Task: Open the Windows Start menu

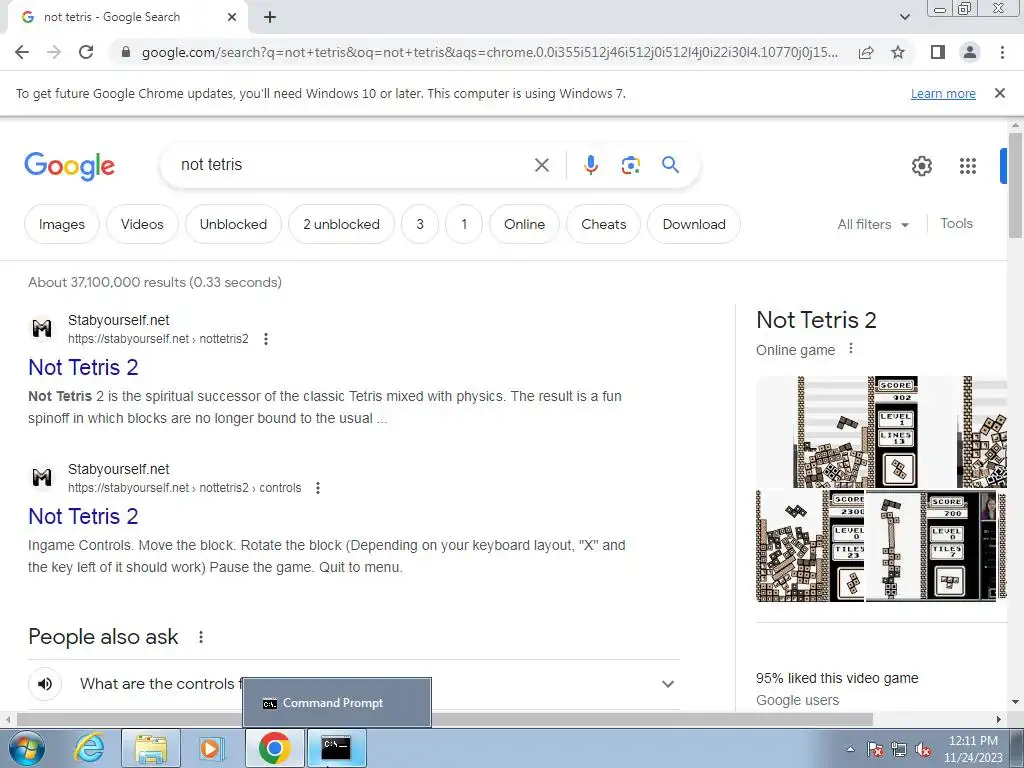Action: coord(27,748)
